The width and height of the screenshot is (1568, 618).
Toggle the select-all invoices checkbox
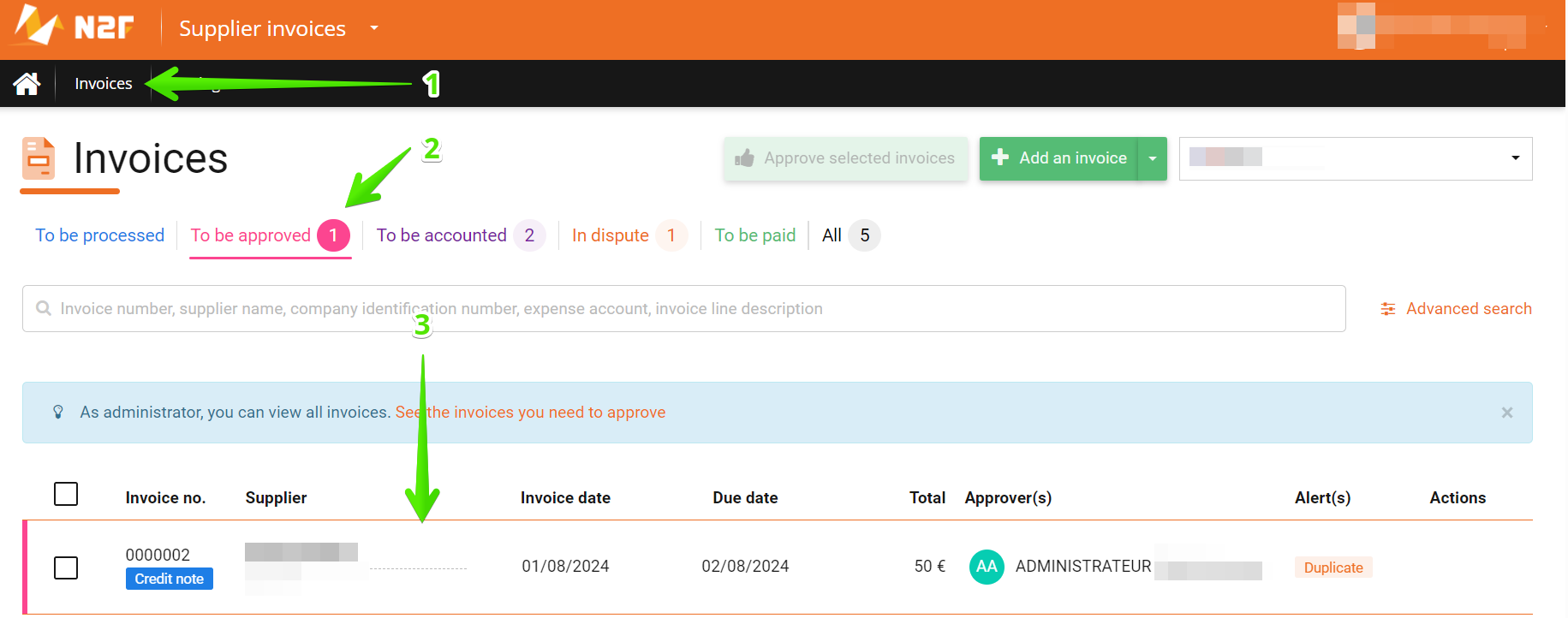(66, 494)
